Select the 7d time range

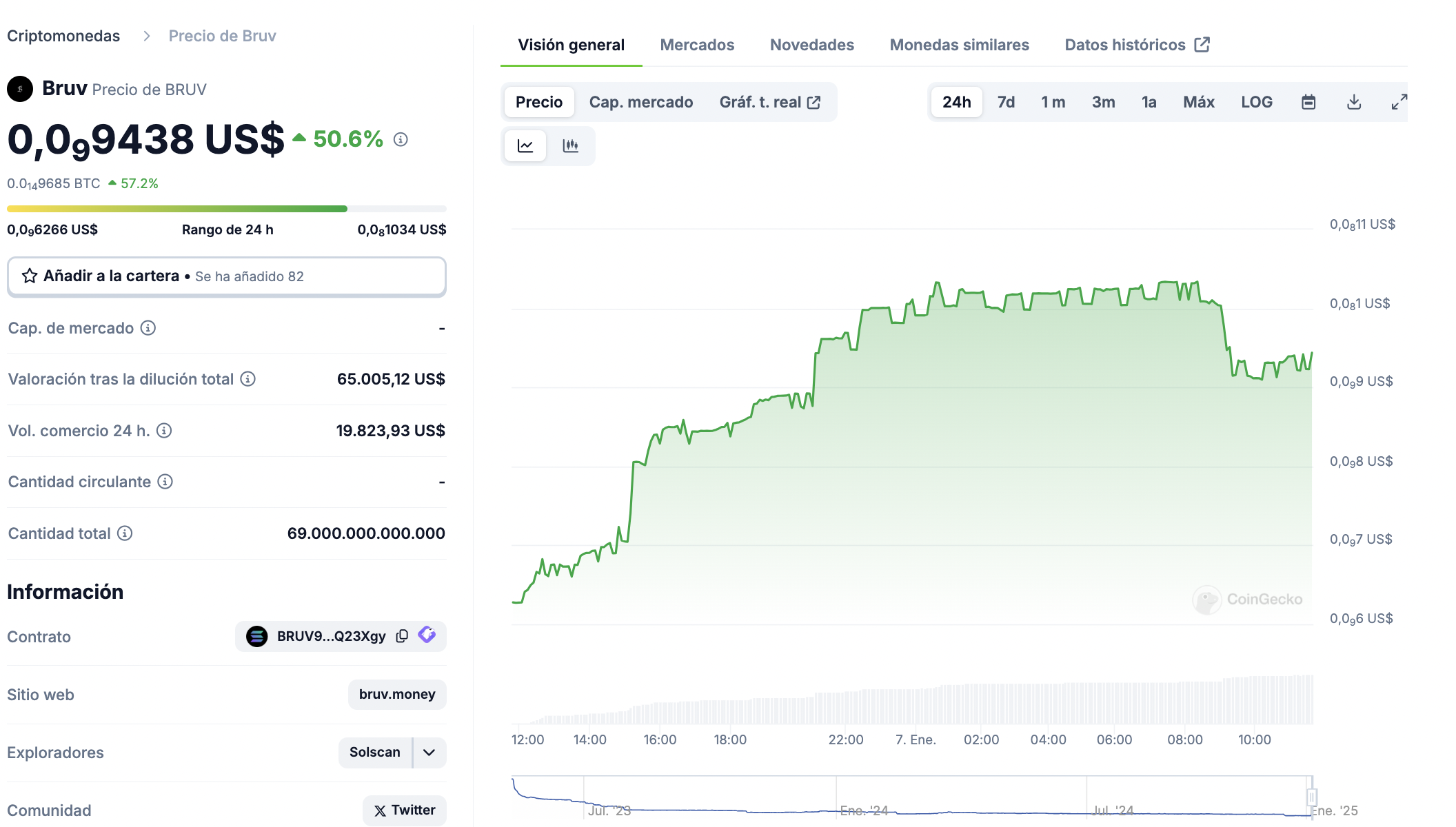point(1006,102)
